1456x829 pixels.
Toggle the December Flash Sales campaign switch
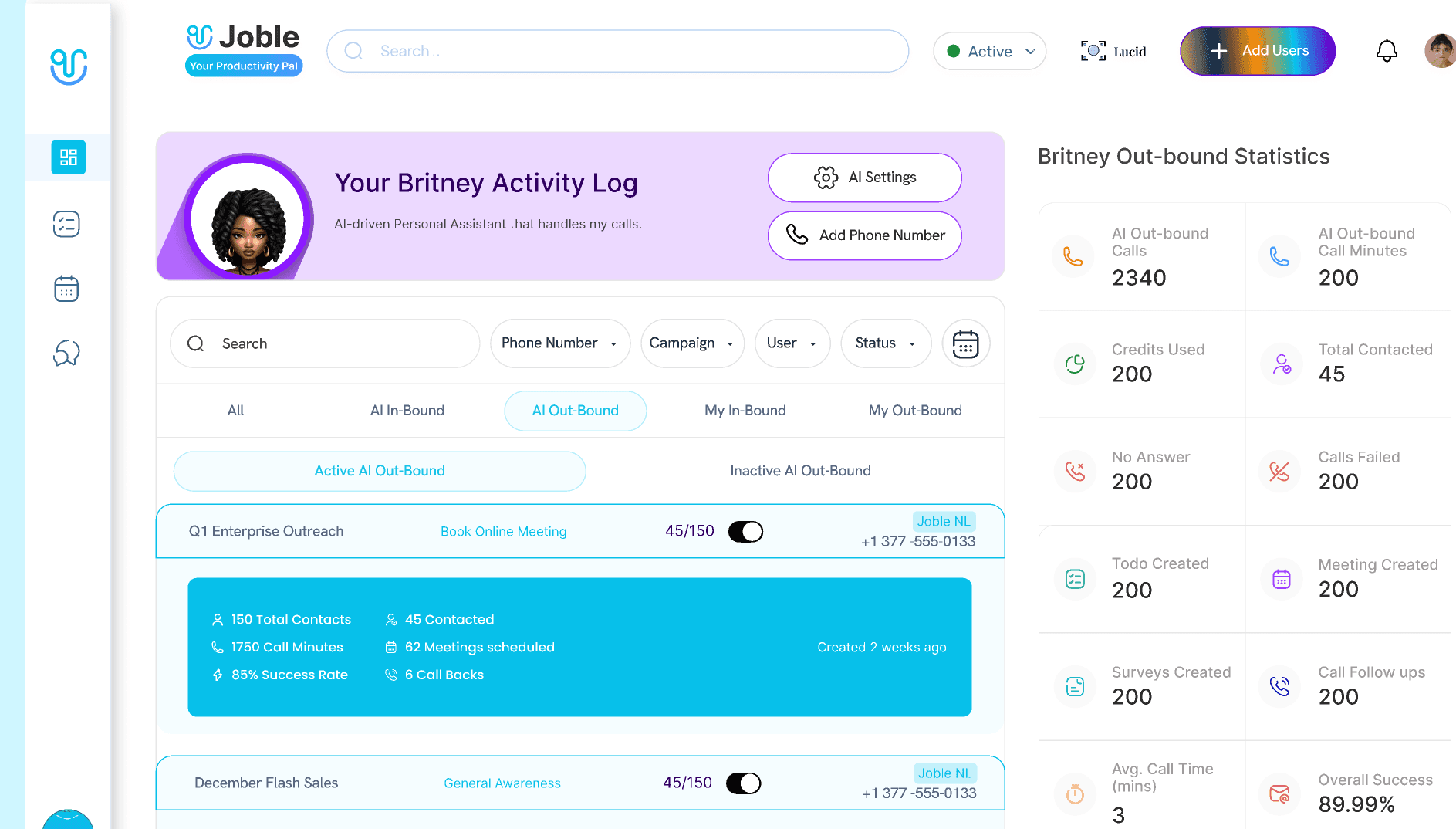click(x=743, y=783)
